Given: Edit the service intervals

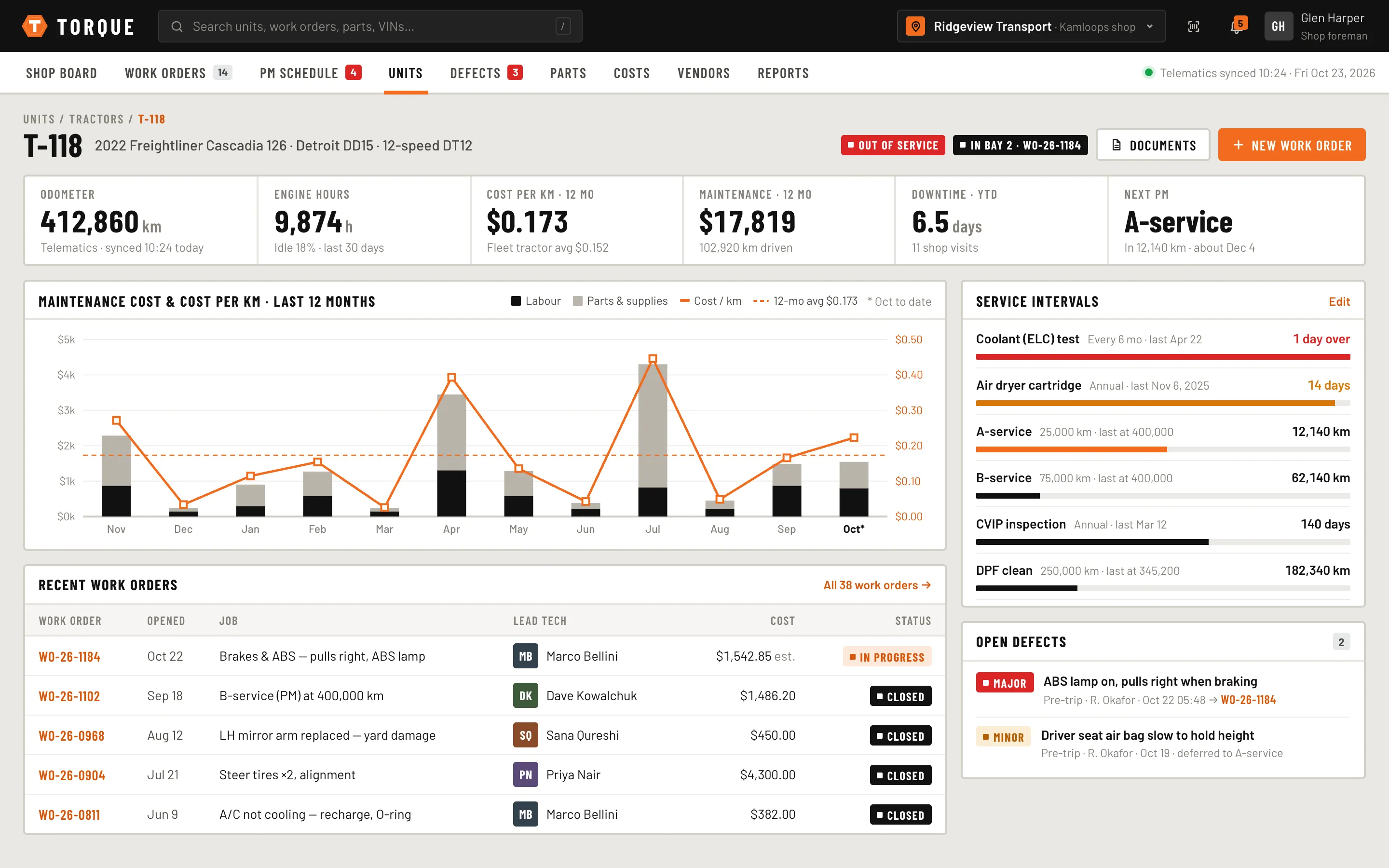Looking at the screenshot, I should pos(1339,301).
